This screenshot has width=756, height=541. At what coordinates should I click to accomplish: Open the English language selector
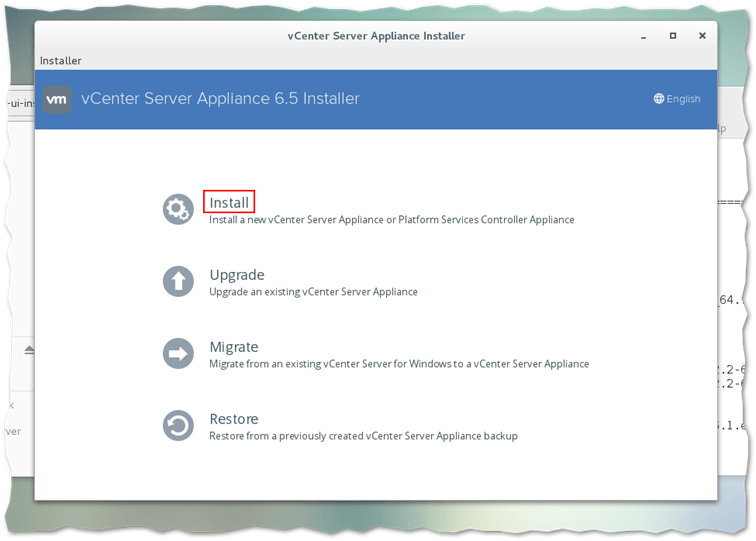click(677, 99)
